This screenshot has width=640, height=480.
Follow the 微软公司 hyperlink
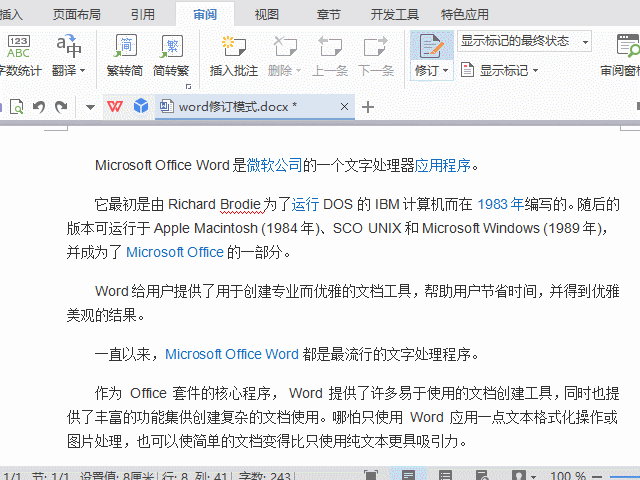point(274,165)
